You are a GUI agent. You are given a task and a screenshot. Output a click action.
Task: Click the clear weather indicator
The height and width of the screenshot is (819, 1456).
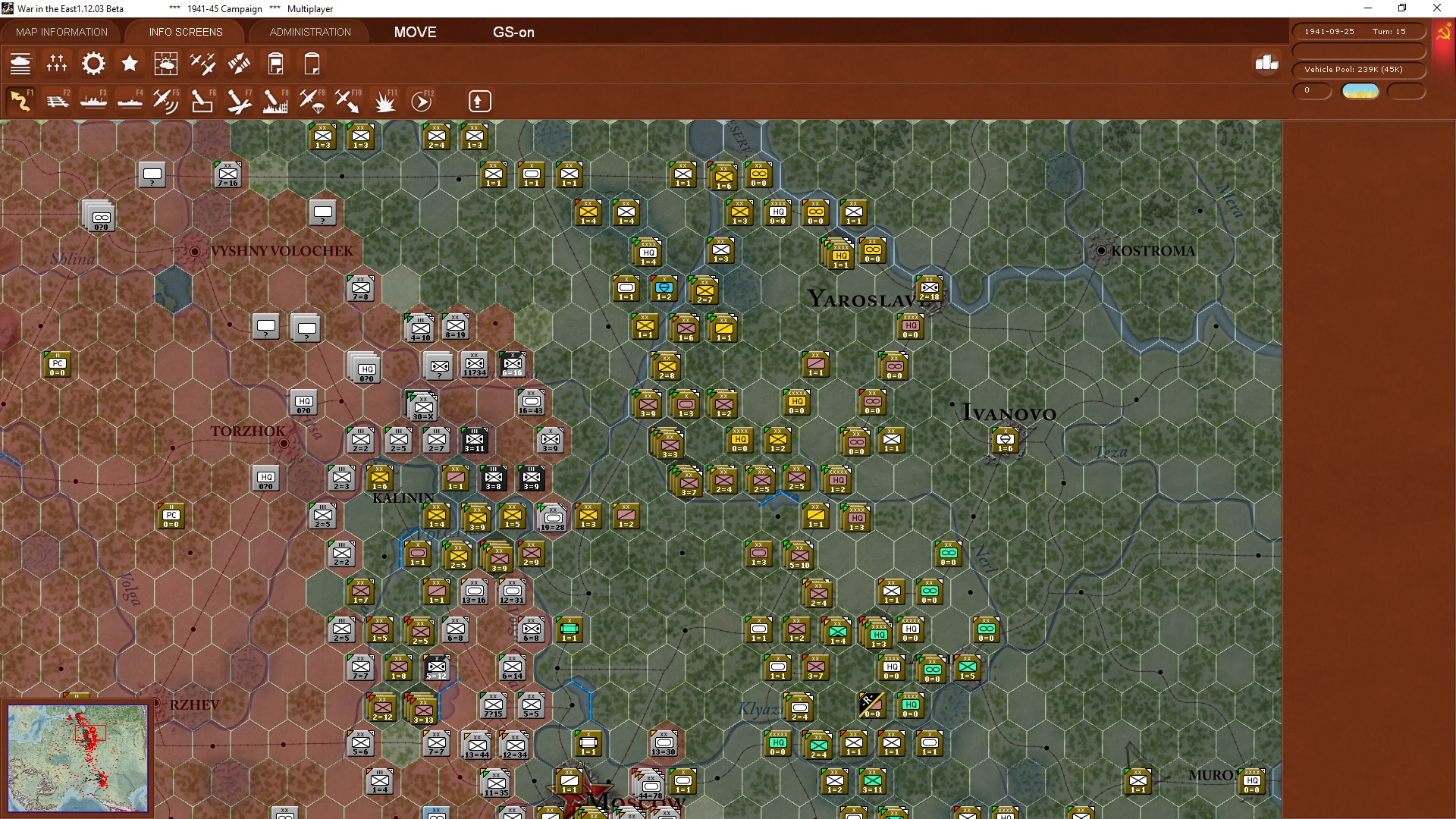1360,91
